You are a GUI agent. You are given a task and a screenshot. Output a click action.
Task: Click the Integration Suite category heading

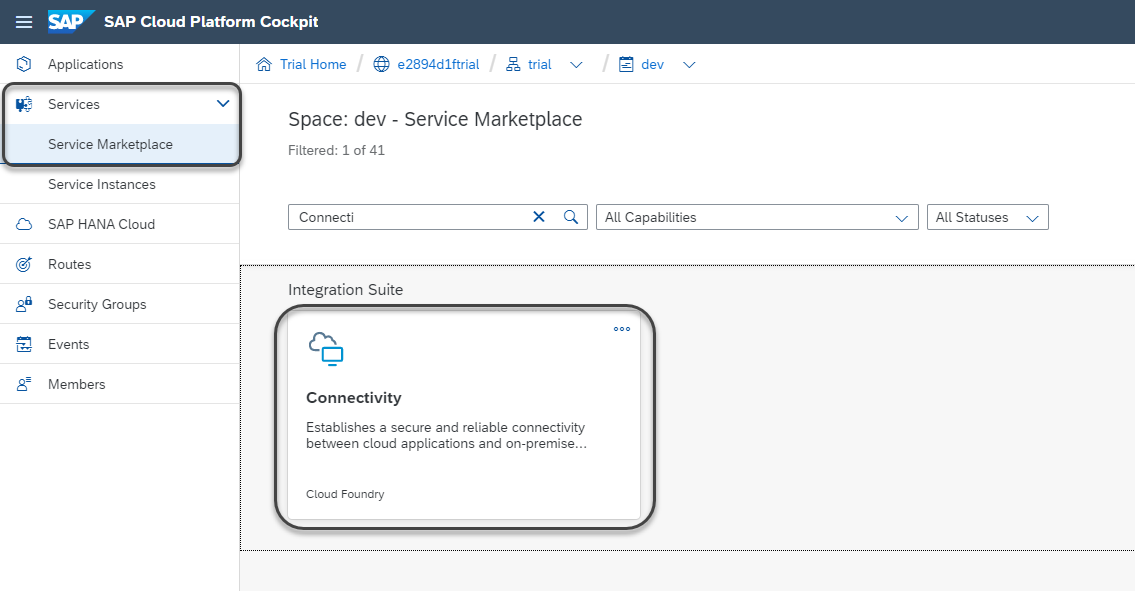pos(345,290)
